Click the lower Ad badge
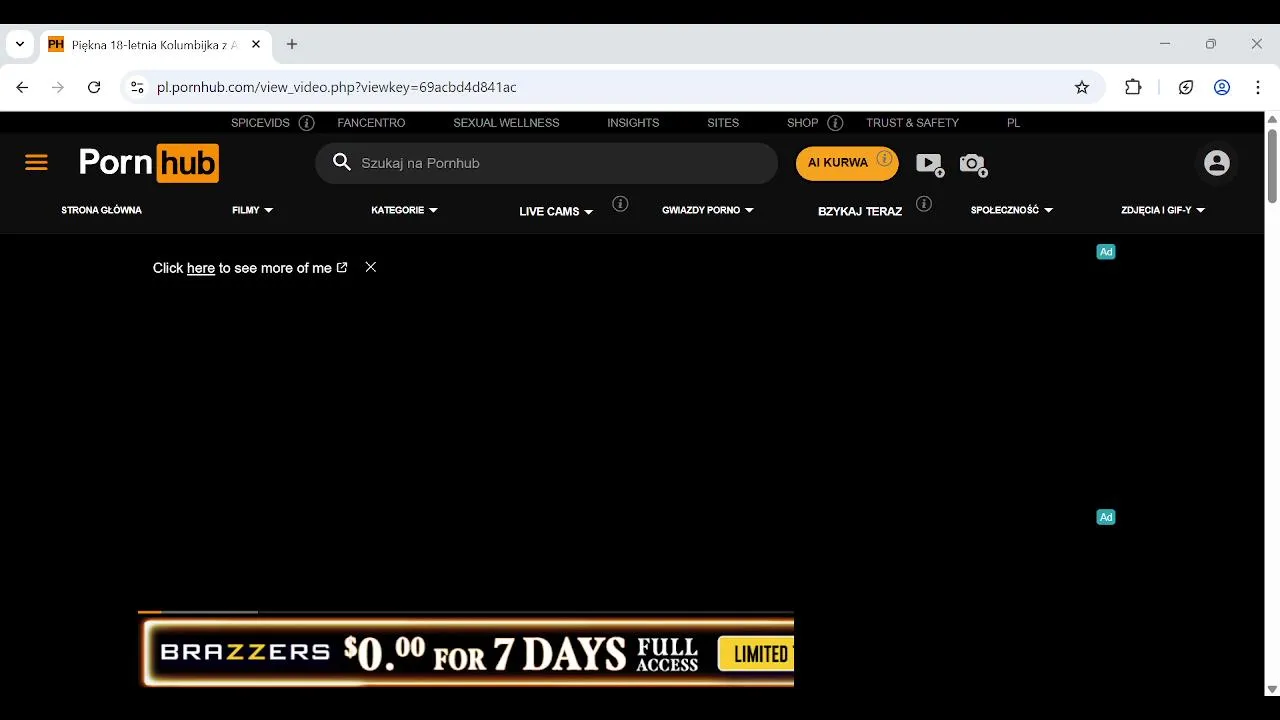1280x720 pixels. coord(1106,517)
